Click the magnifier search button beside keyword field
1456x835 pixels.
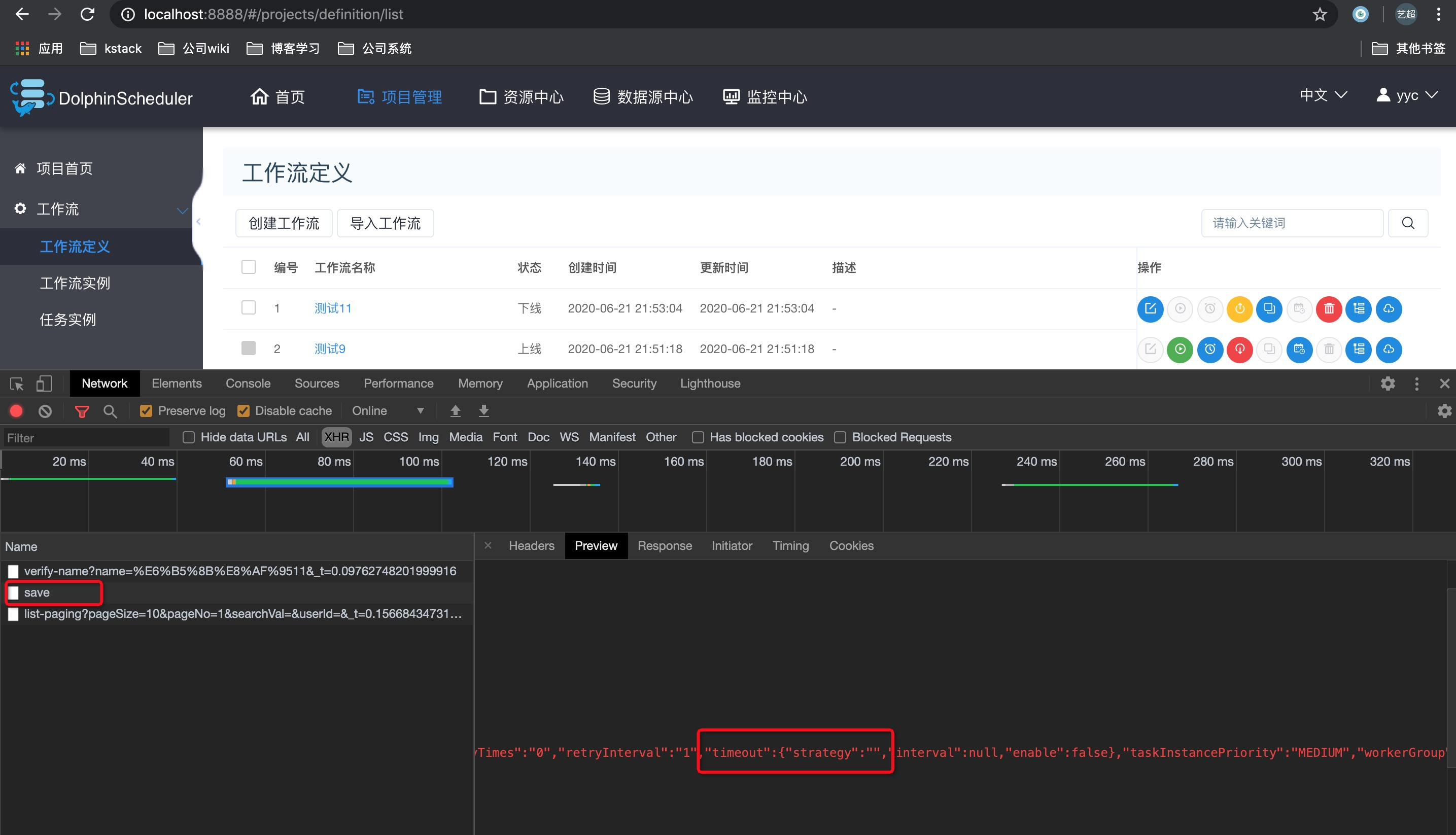pyautogui.click(x=1408, y=223)
